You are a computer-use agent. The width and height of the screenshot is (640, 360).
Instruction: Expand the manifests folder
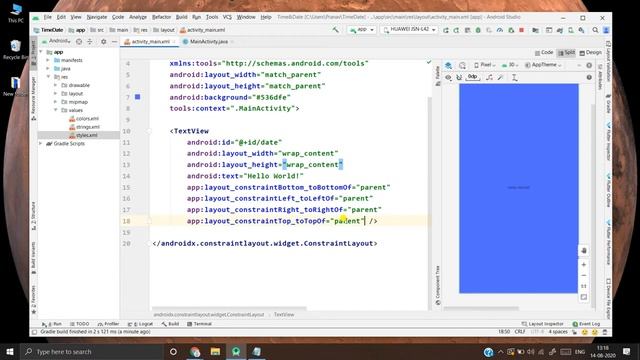(48, 60)
